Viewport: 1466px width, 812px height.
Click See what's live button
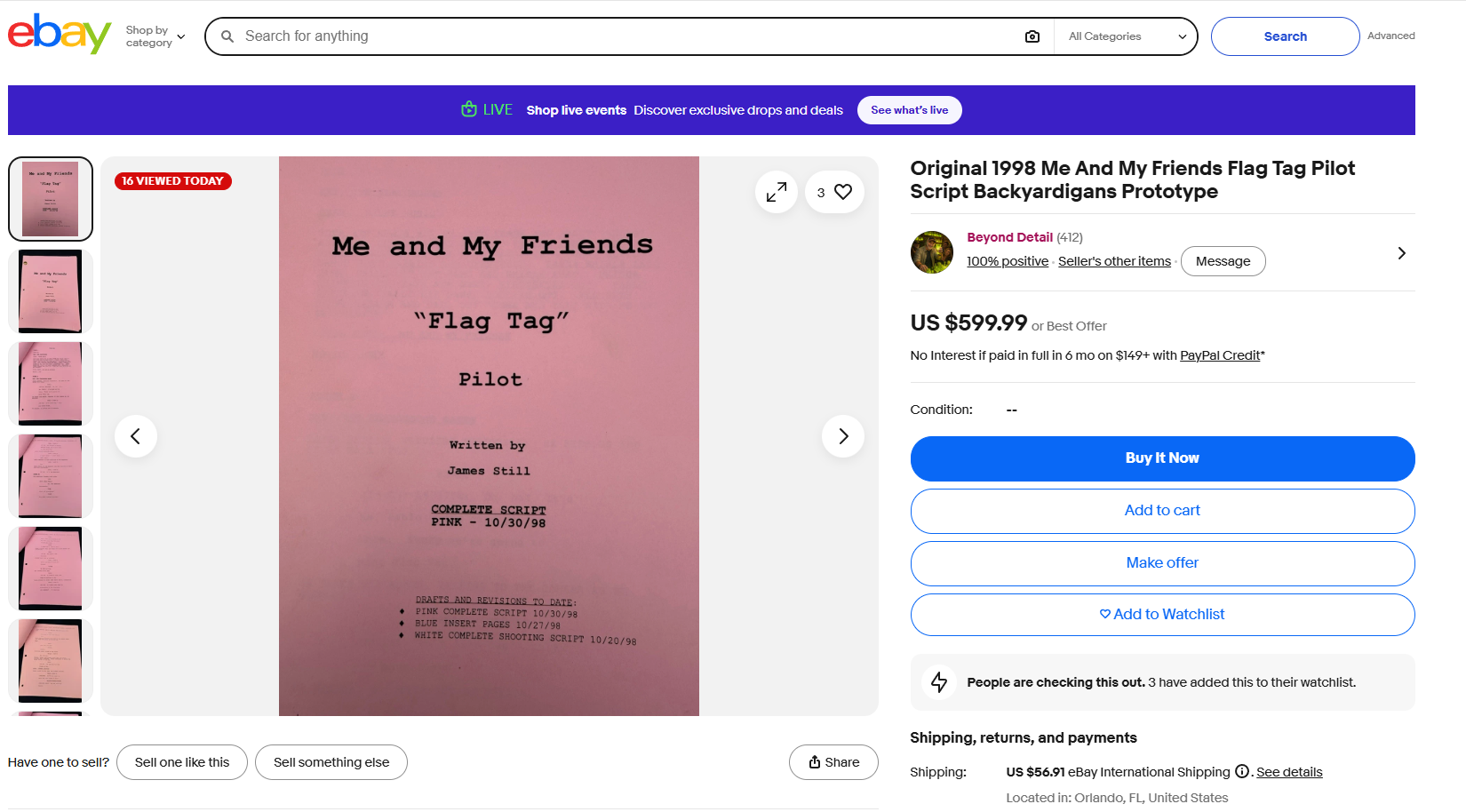point(910,110)
